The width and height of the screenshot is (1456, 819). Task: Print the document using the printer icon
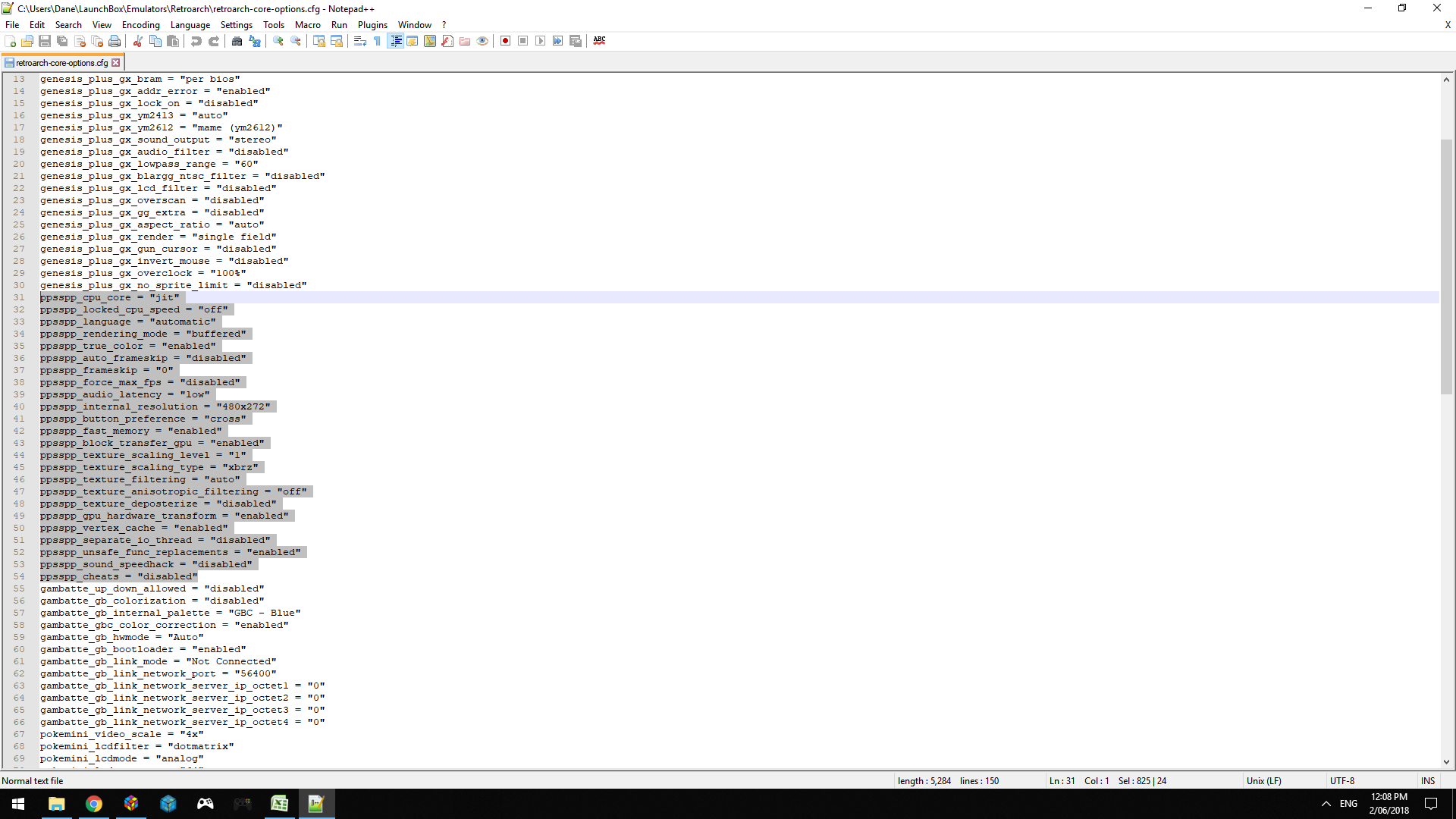click(x=115, y=41)
